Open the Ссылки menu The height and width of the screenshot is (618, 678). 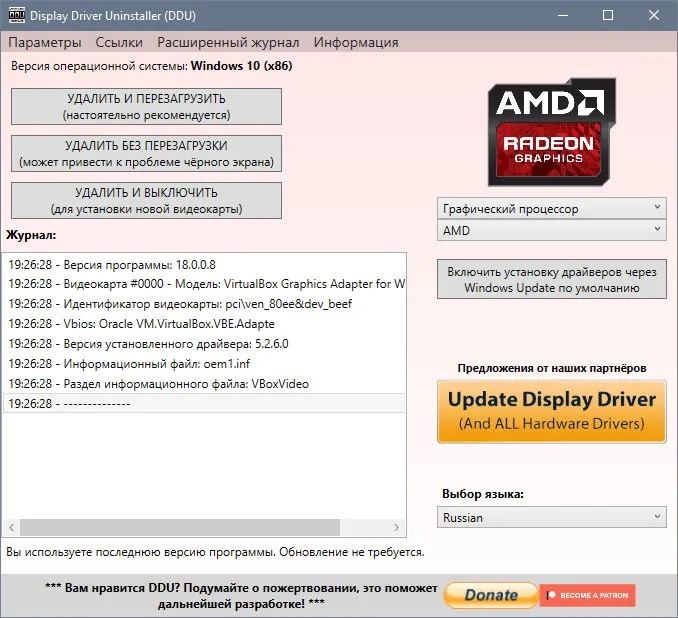[119, 42]
